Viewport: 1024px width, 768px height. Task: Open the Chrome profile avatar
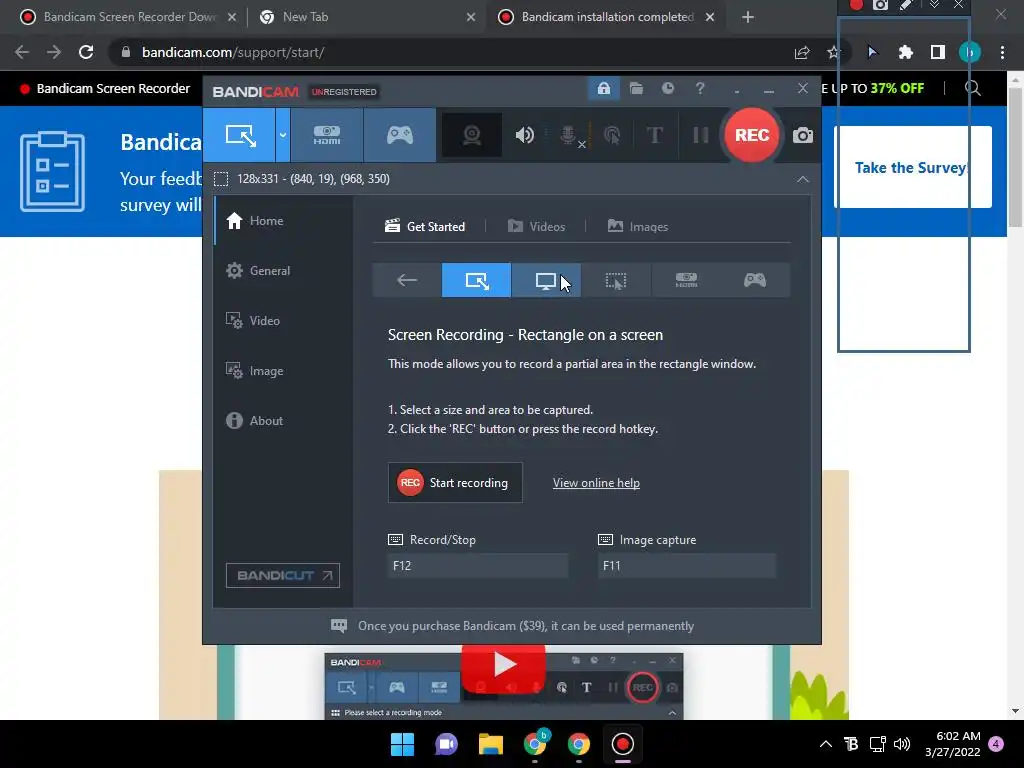click(x=970, y=52)
